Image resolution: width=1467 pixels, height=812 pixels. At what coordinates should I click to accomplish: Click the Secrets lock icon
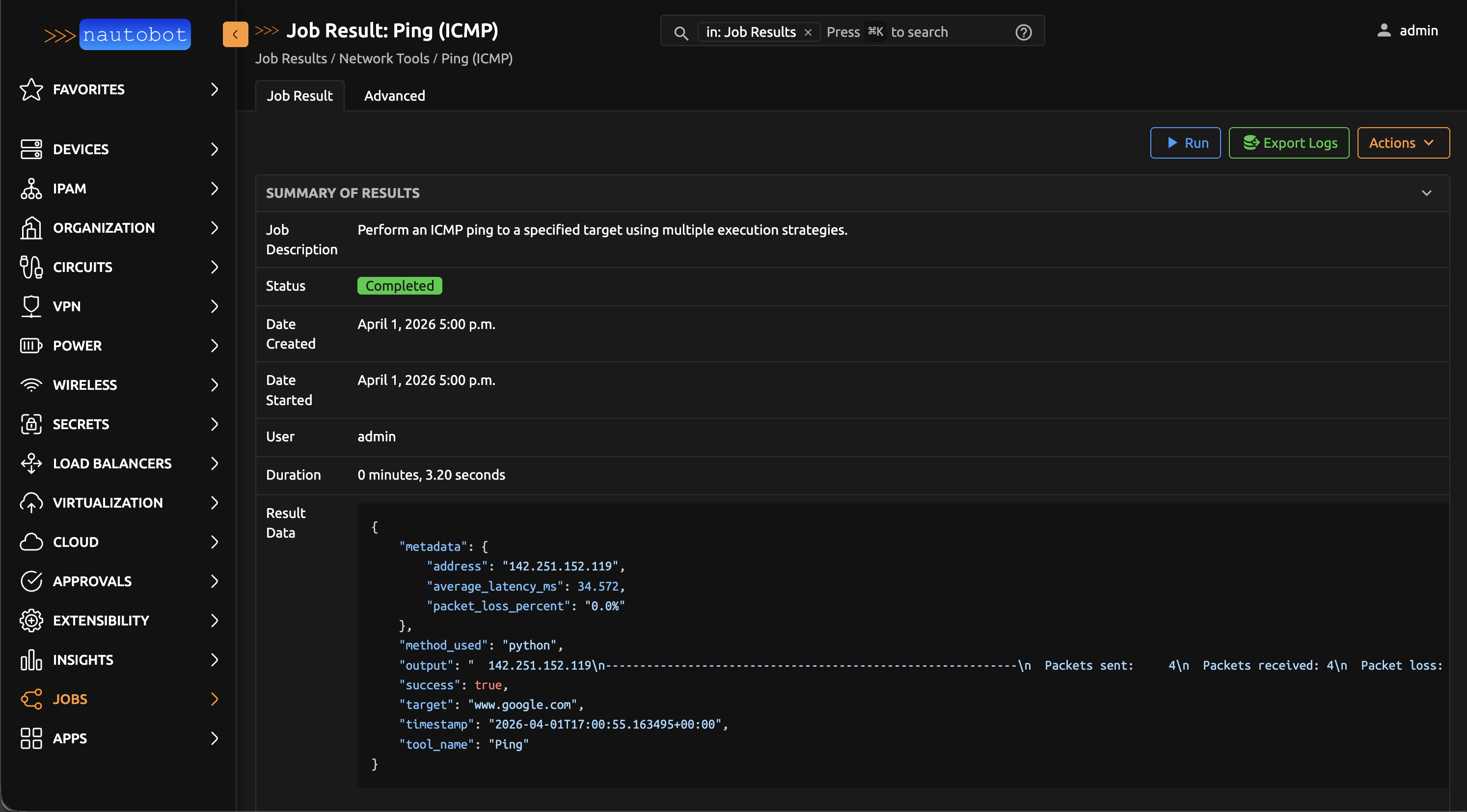[x=31, y=424]
